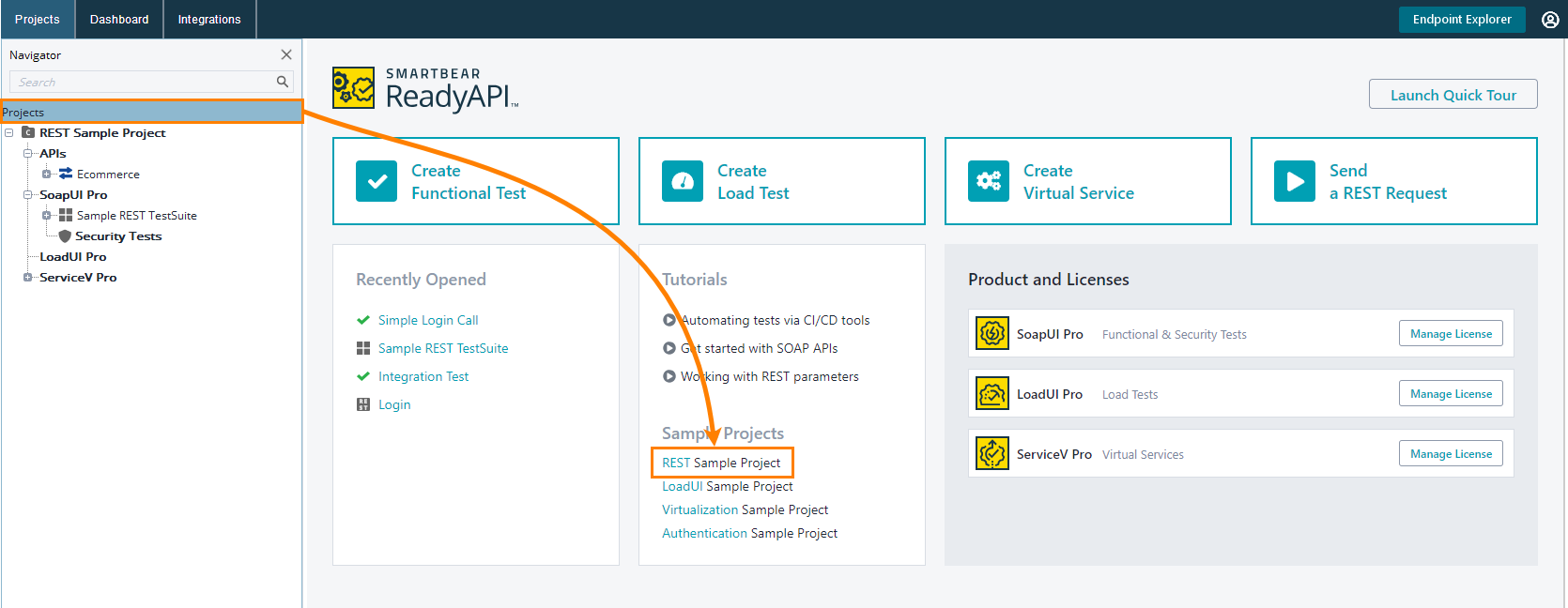Viewport: 1568px width, 608px height.
Task: Click the 'Functional & Security Tests' description text
Action: click(x=1175, y=334)
